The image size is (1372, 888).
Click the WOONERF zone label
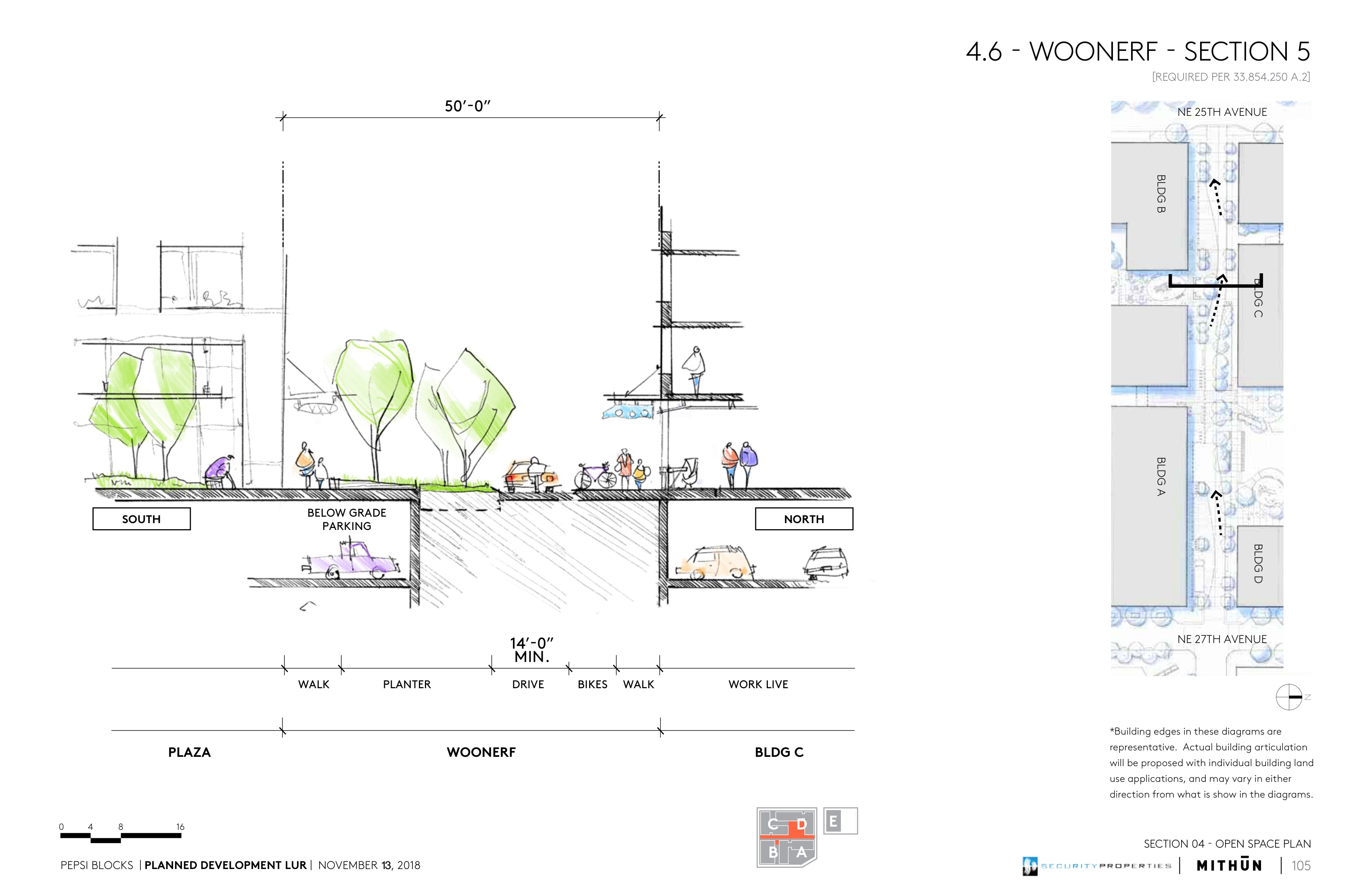(481, 752)
